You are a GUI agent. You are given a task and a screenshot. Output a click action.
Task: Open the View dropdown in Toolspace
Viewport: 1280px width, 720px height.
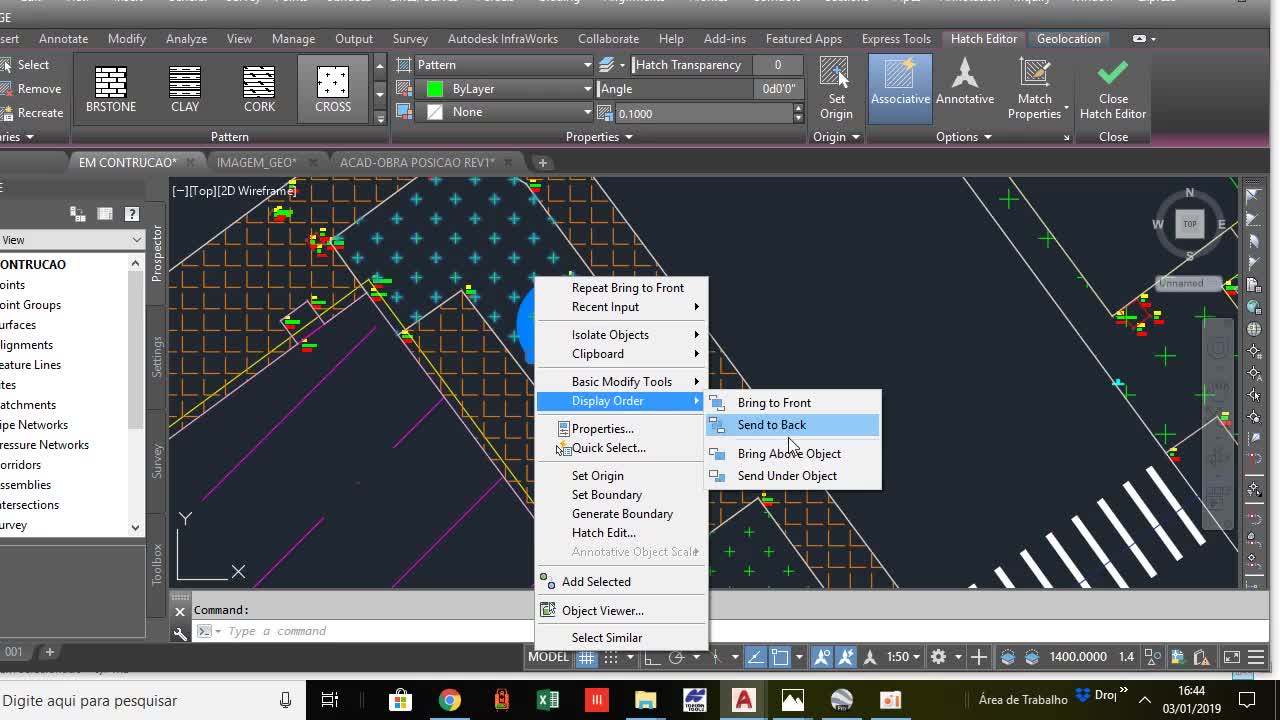tap(70, 240)
